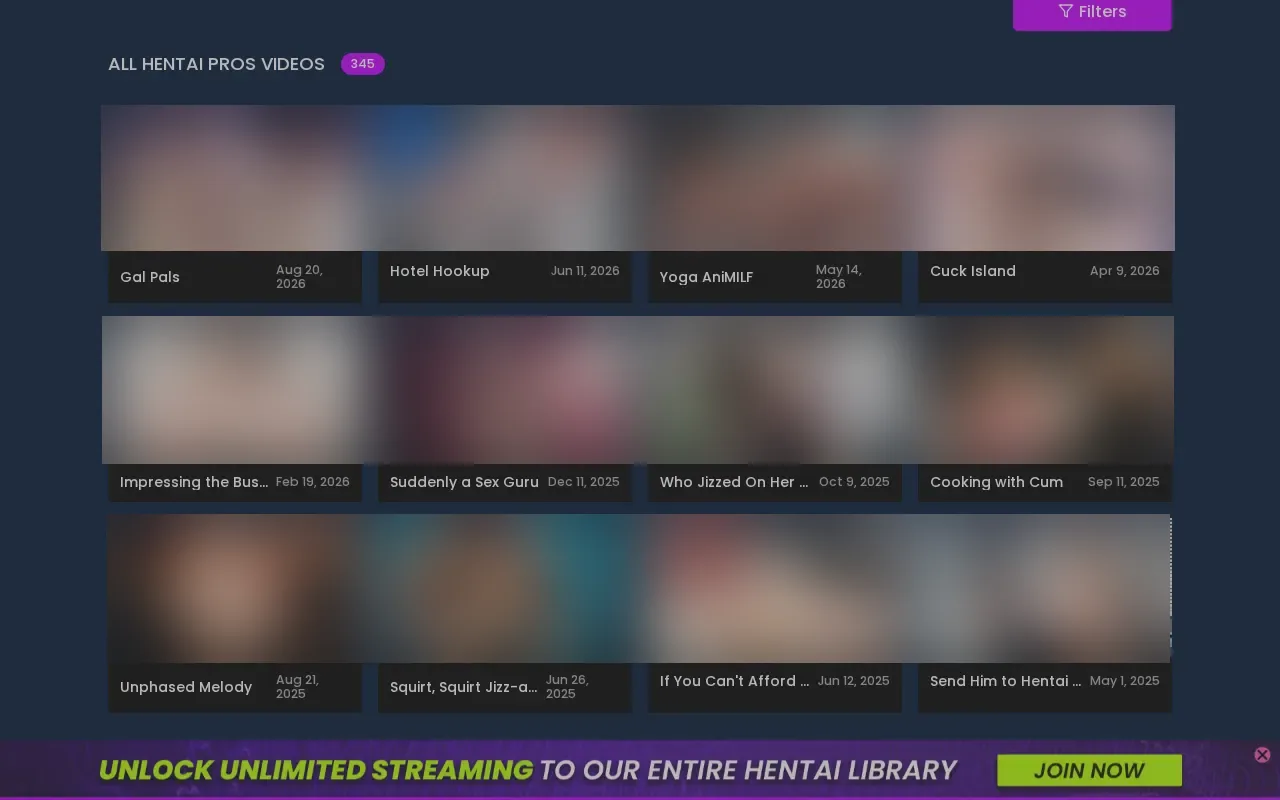
Task: Click the If You Can't Afford... title
Action: click(735, 681)
